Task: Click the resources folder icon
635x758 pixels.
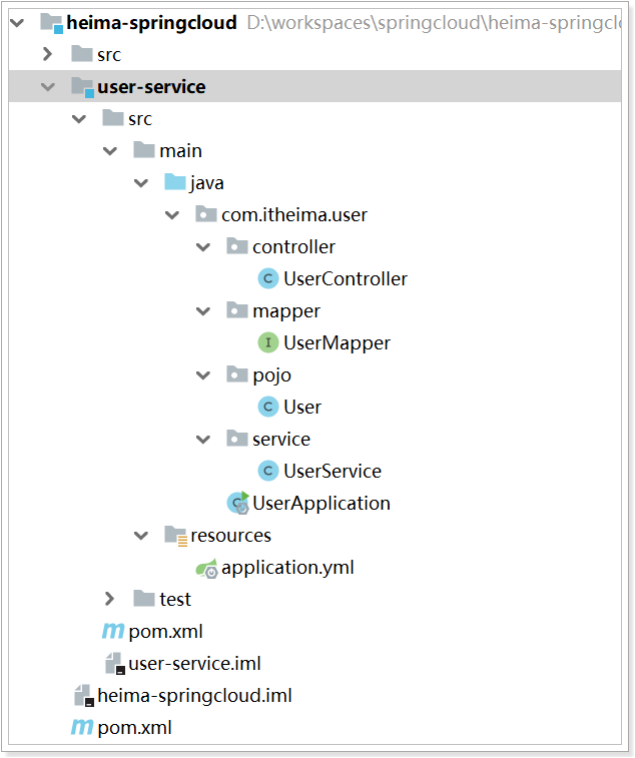Action: (175, 536)
